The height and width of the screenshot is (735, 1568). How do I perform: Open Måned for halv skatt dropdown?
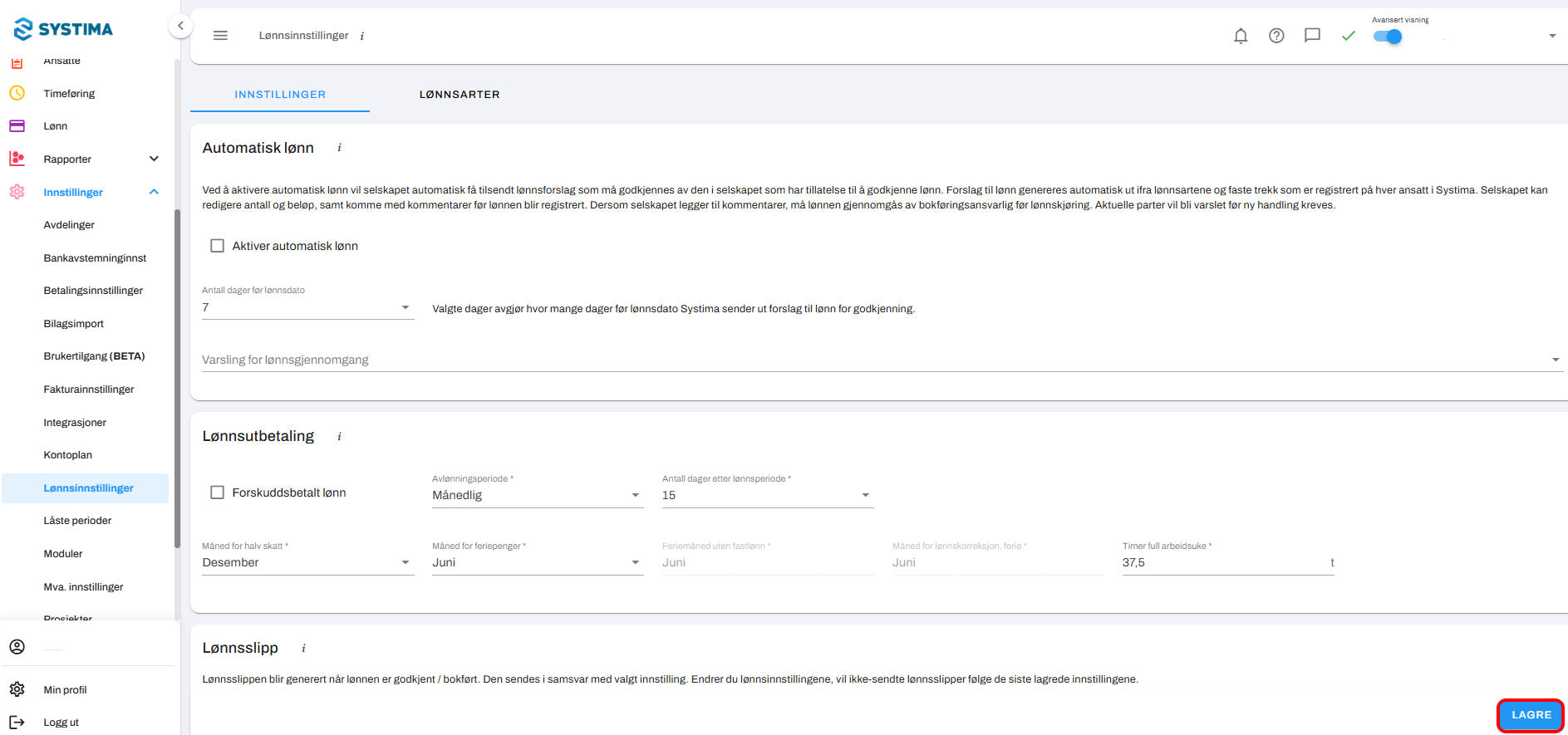click(307, 562)
